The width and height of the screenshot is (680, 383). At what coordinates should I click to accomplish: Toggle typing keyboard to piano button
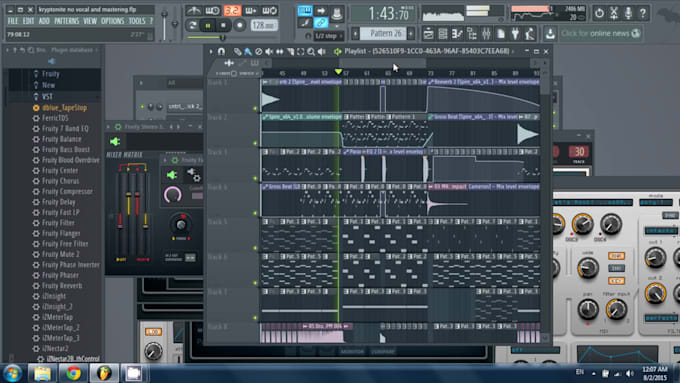(305, 10)
